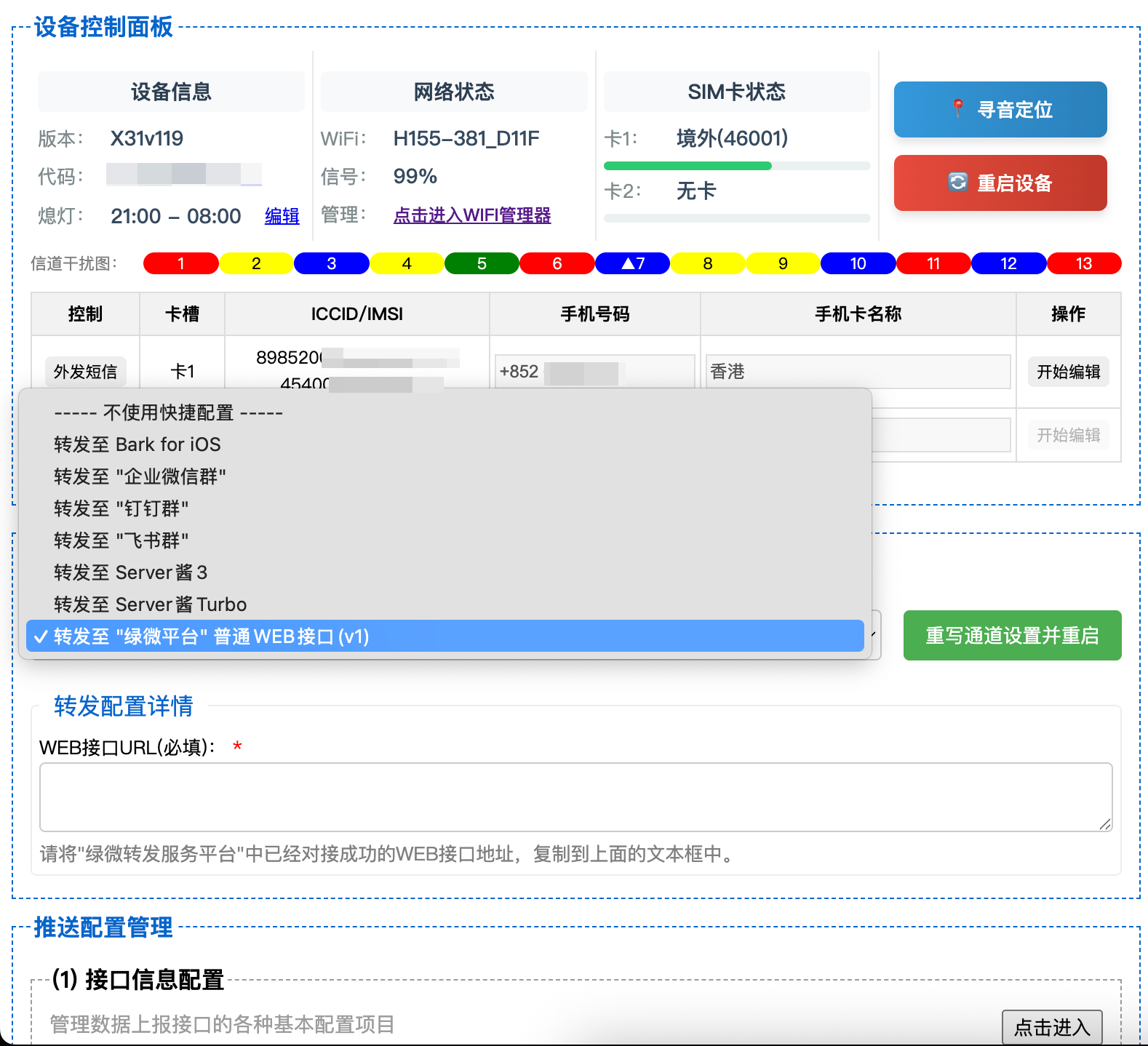Select 不使用快捷配置 option in dropdown
The width and height of the screenshot is (1148, 1046).
point(168,412)
